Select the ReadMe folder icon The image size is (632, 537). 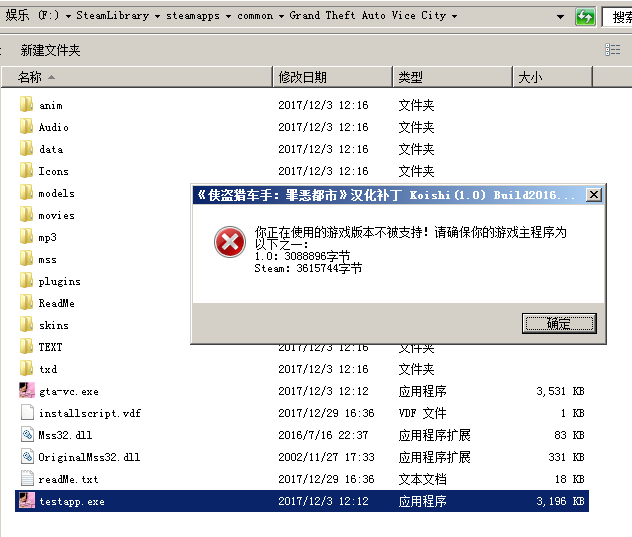point(26,302)
